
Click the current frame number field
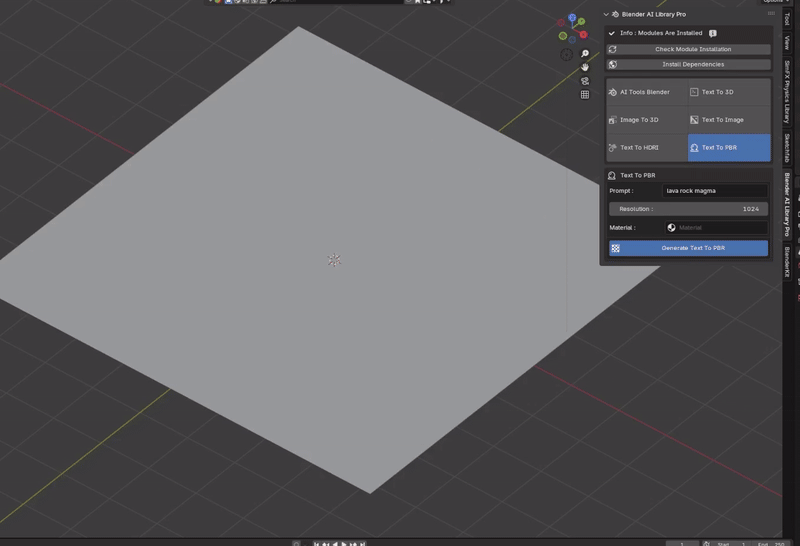[x=682, y=544]
